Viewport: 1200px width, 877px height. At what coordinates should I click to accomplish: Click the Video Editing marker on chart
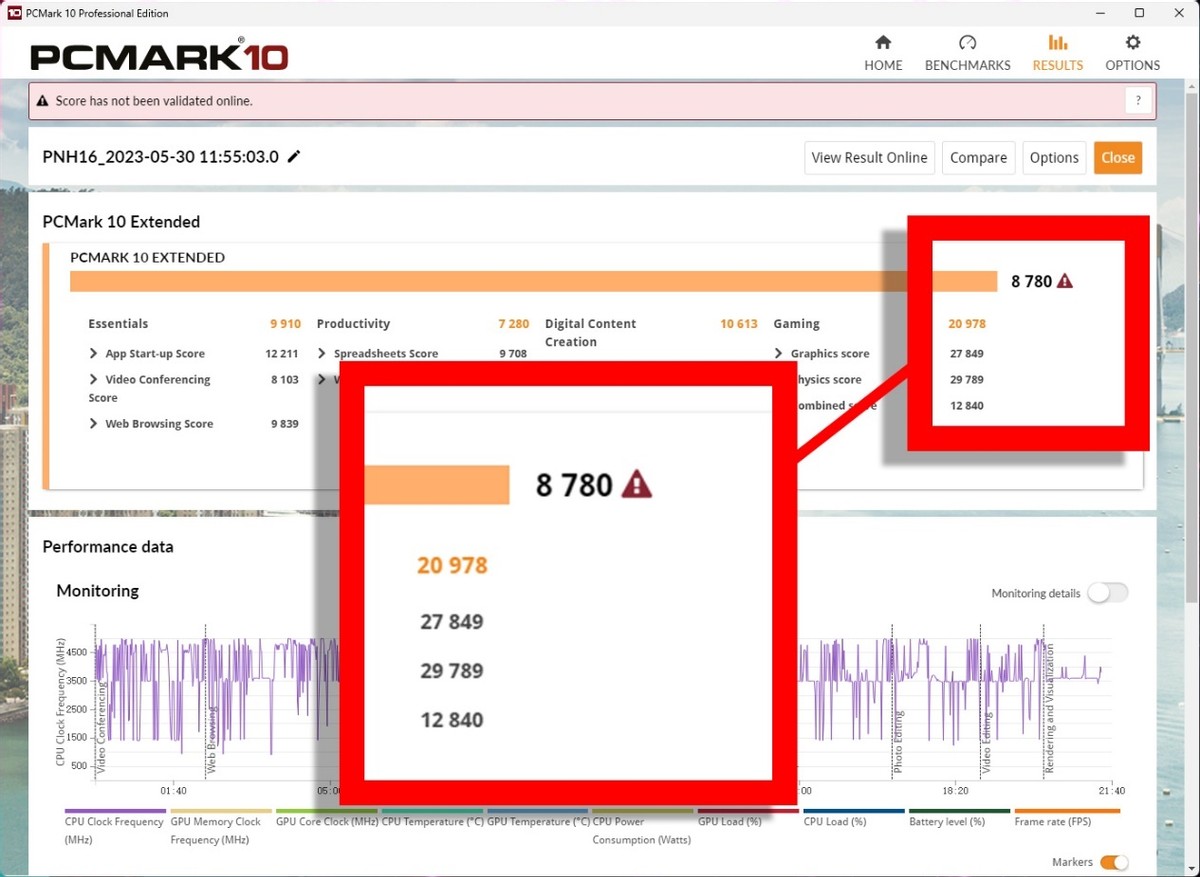986,743
